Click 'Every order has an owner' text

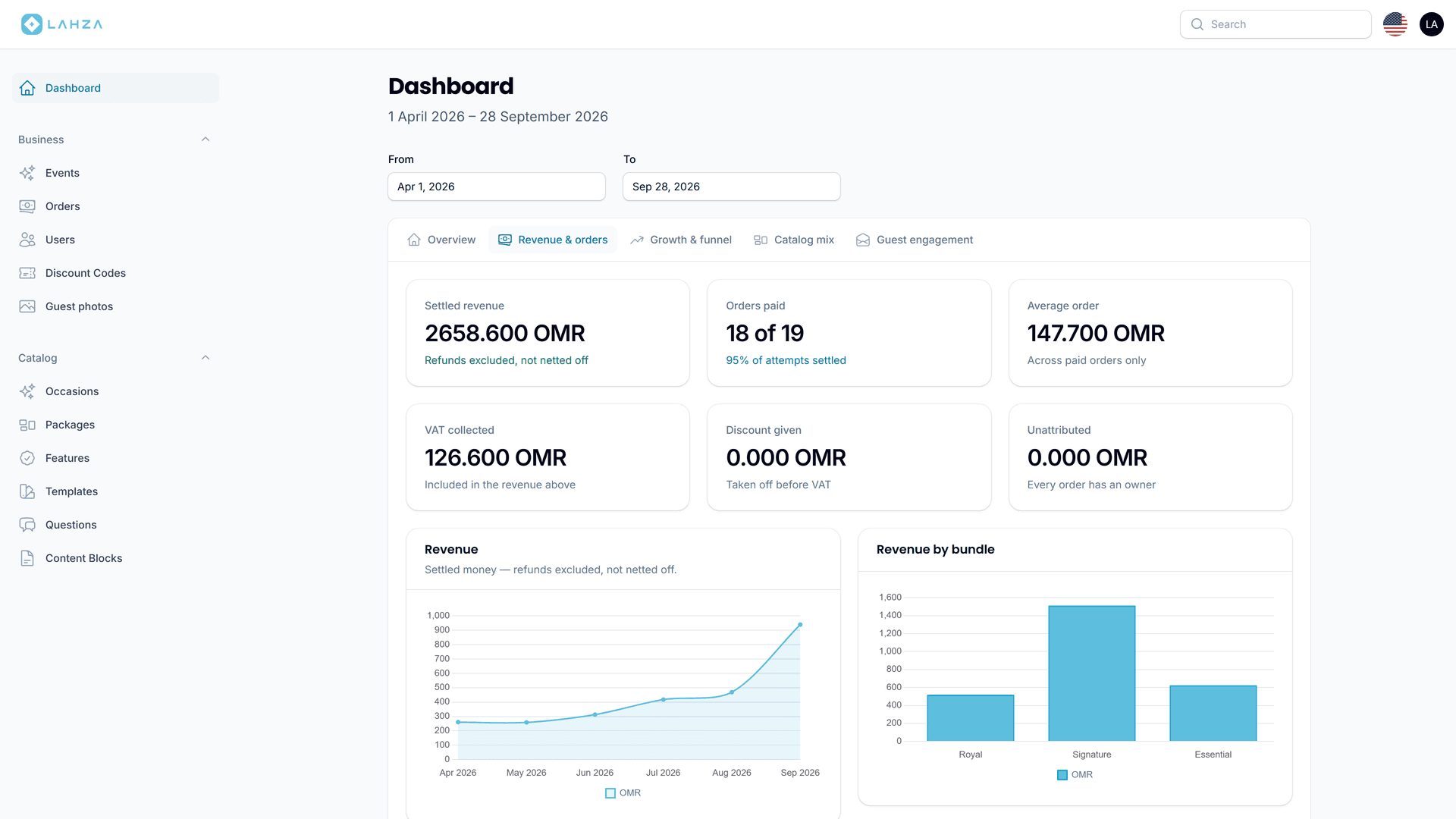1091,485
